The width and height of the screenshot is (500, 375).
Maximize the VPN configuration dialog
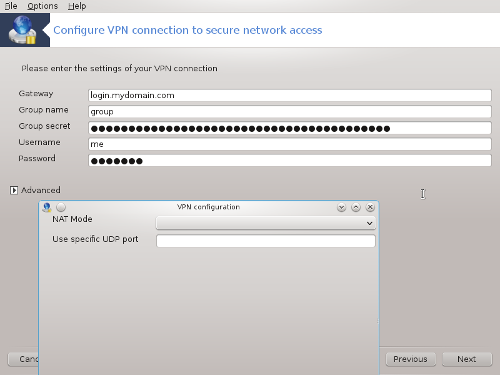point(356,207)
